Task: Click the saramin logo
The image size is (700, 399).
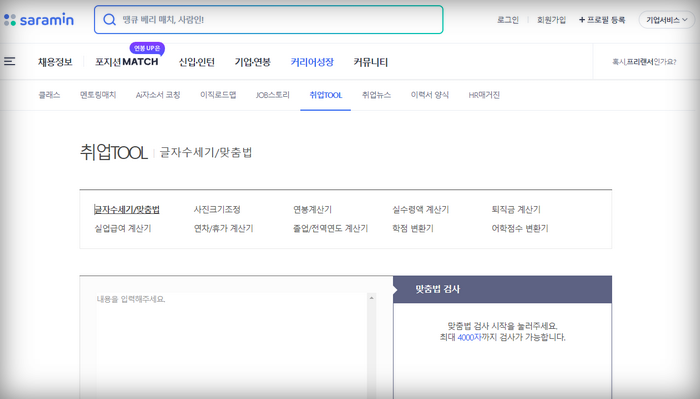Action: point(39,20)
